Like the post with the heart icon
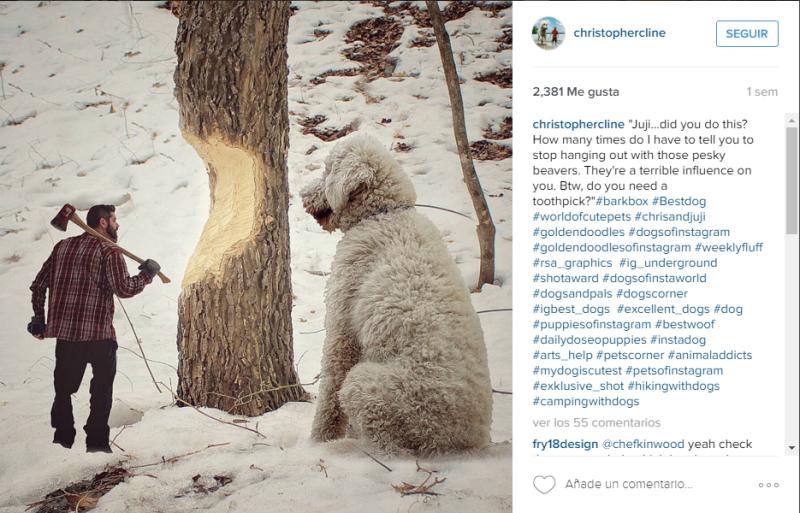 pyautogui.click(x=544, y=484)
